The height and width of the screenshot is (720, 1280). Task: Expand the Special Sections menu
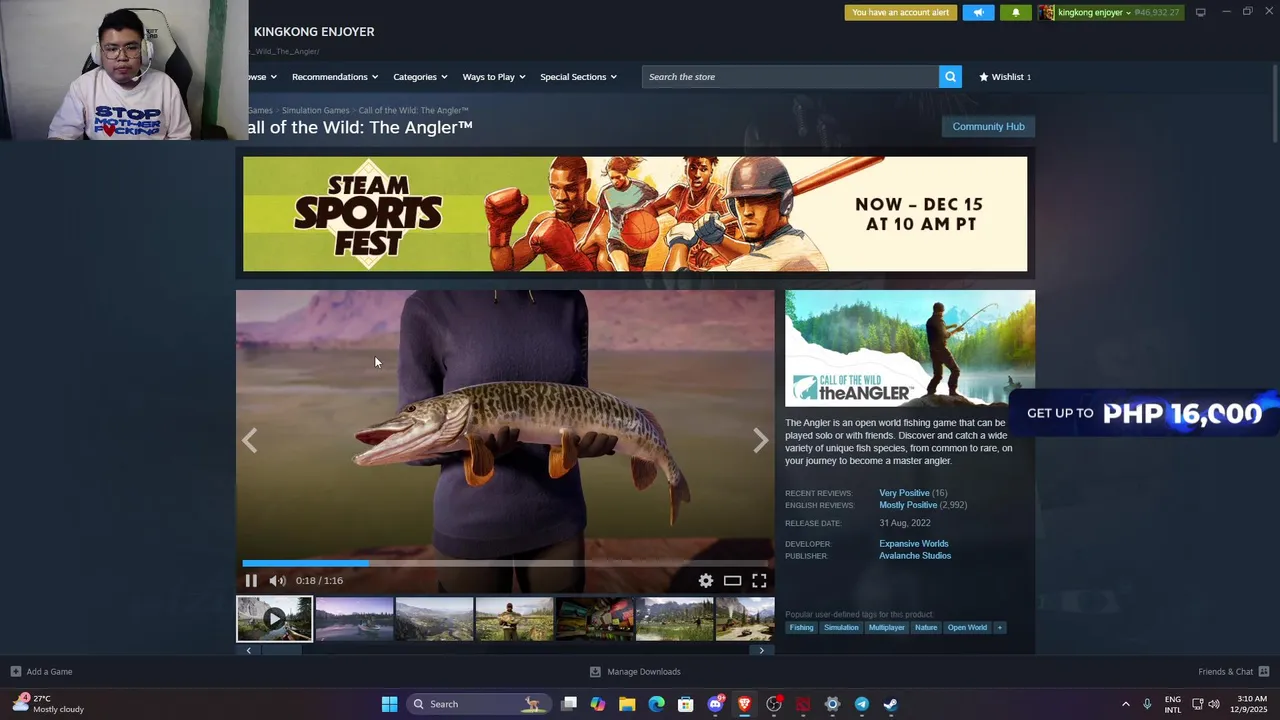tap(578, 77)
